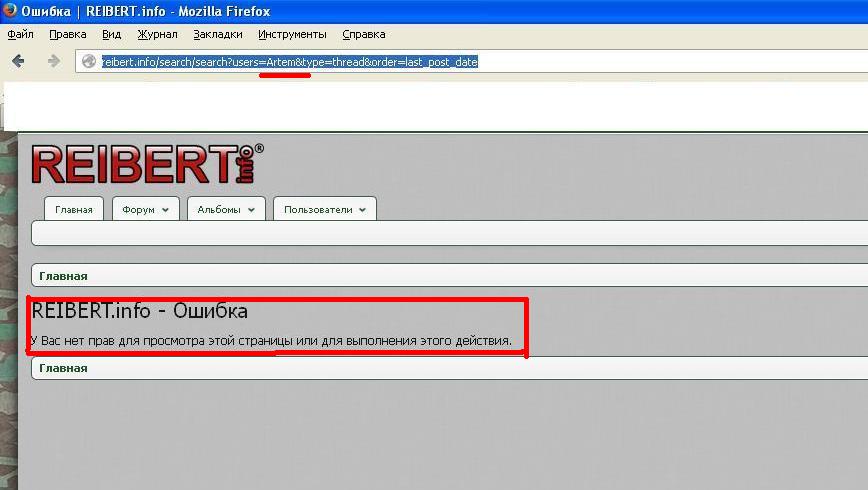Screen dimensions: 868x490
Task: Open the Закладки menu
Action: (218, 34)
